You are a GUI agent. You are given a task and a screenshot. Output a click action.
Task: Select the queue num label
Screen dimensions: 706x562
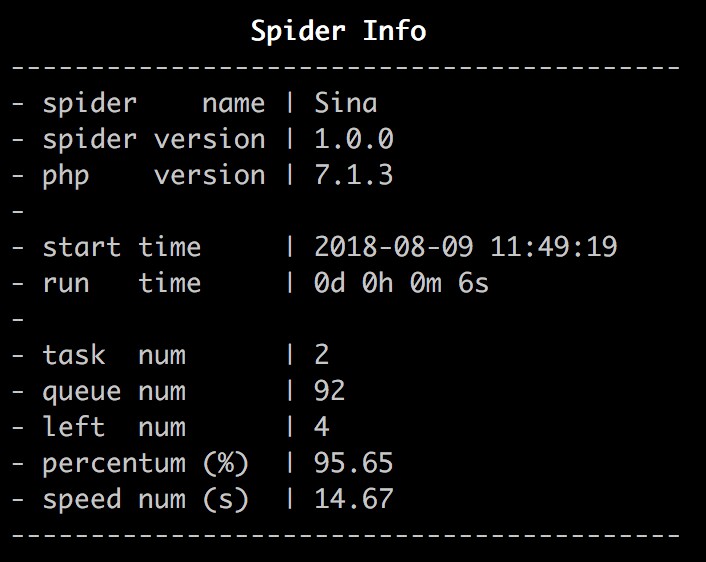(x=114, y=392)
